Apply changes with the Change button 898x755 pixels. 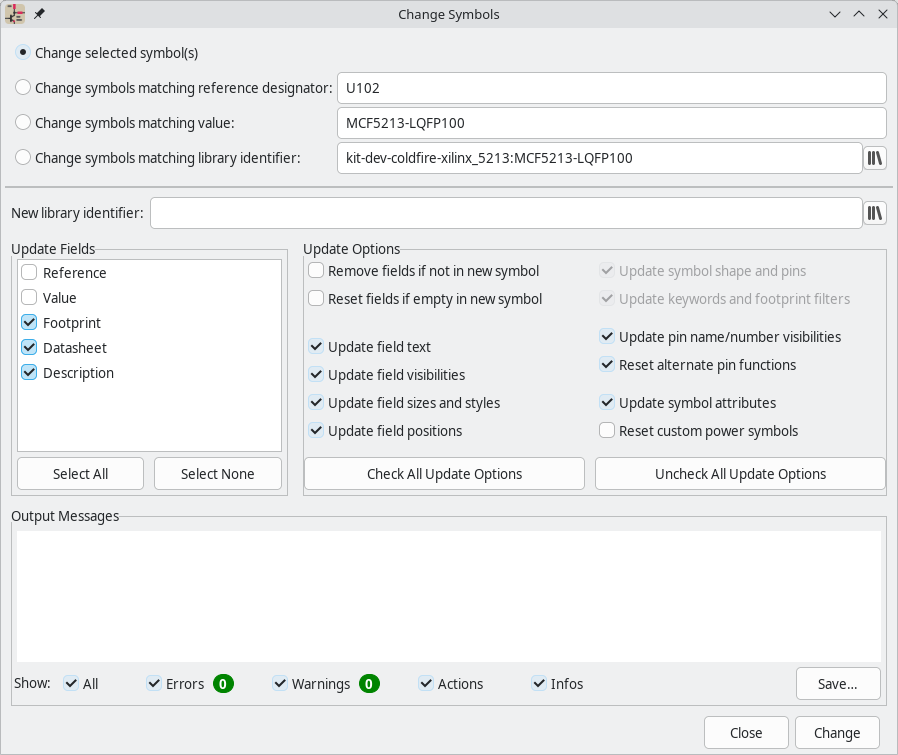click(837, 732)
